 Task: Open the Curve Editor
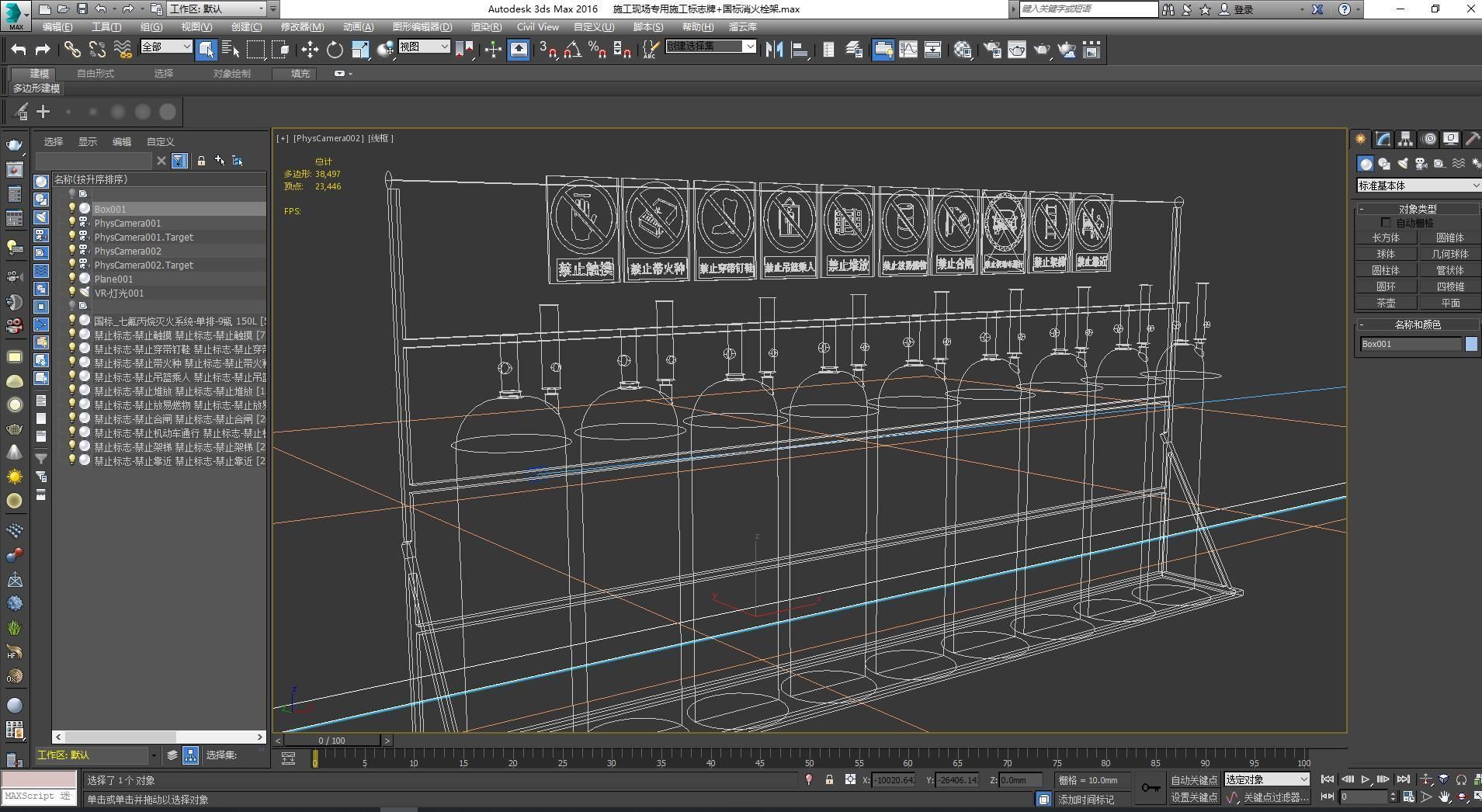pos(908,50)
